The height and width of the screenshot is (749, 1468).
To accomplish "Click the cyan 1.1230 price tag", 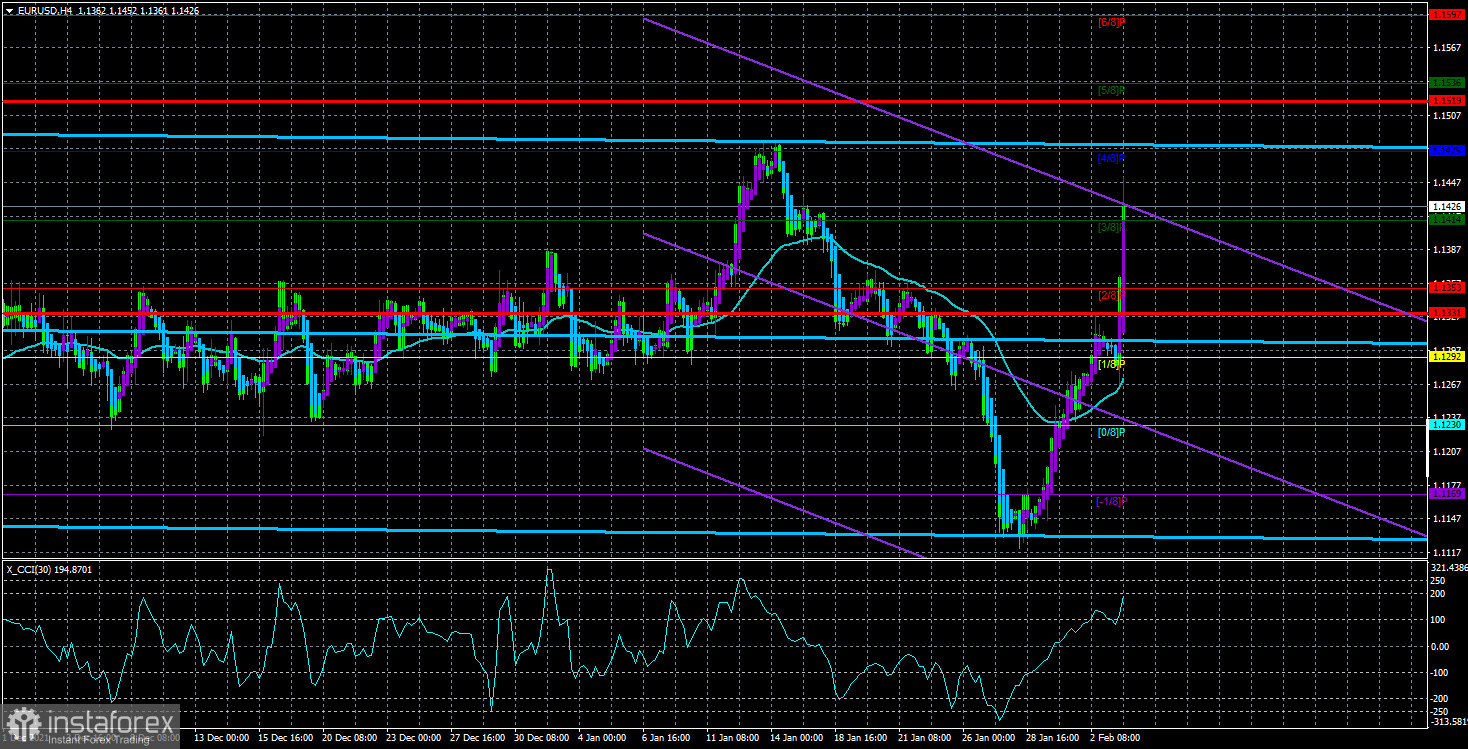I will coord(1447,425).
